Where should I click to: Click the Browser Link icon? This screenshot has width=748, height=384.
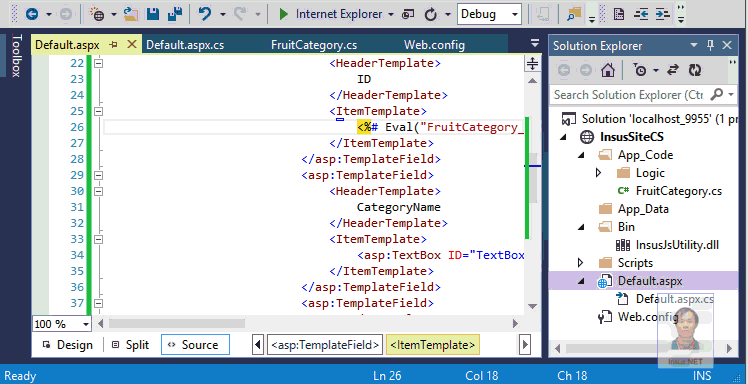[408, 14]
